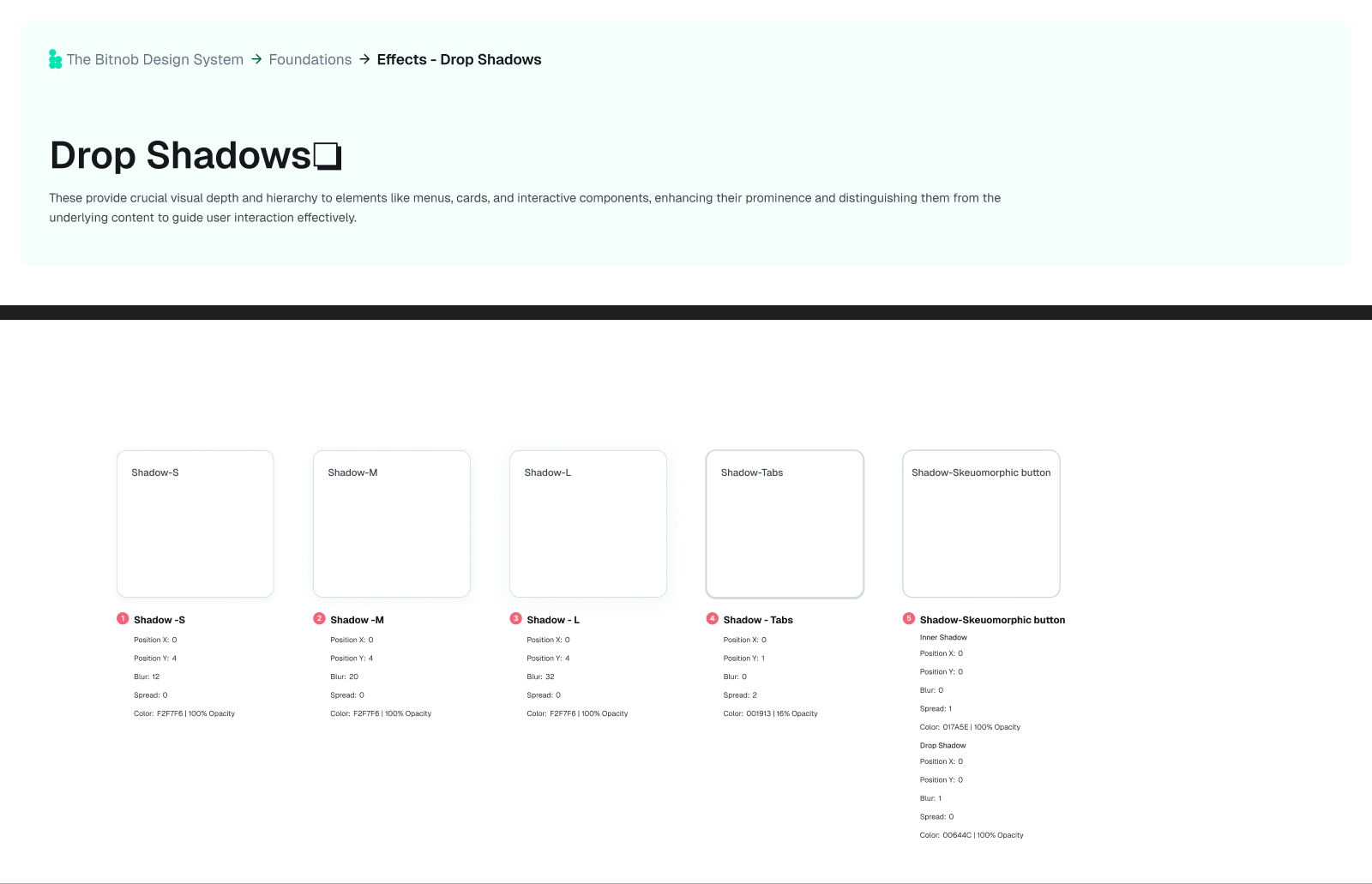Image resolution: width=1372 pixels, height=884 pixels.
Task: Click the description paragraph about visual depth
Action: click(525, 207)
